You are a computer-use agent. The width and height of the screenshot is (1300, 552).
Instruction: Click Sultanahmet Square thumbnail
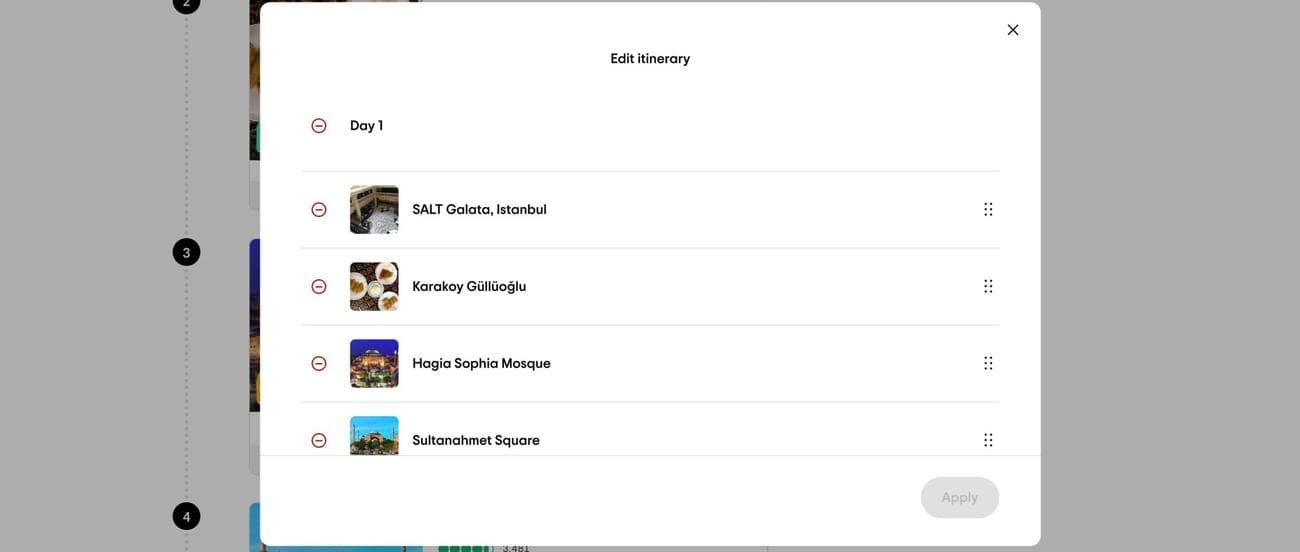click(x=374, y=437)
